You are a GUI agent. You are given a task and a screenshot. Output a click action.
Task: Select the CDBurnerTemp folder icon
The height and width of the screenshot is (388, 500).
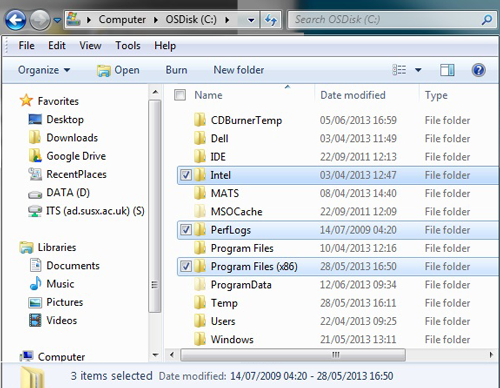(200, 120)
